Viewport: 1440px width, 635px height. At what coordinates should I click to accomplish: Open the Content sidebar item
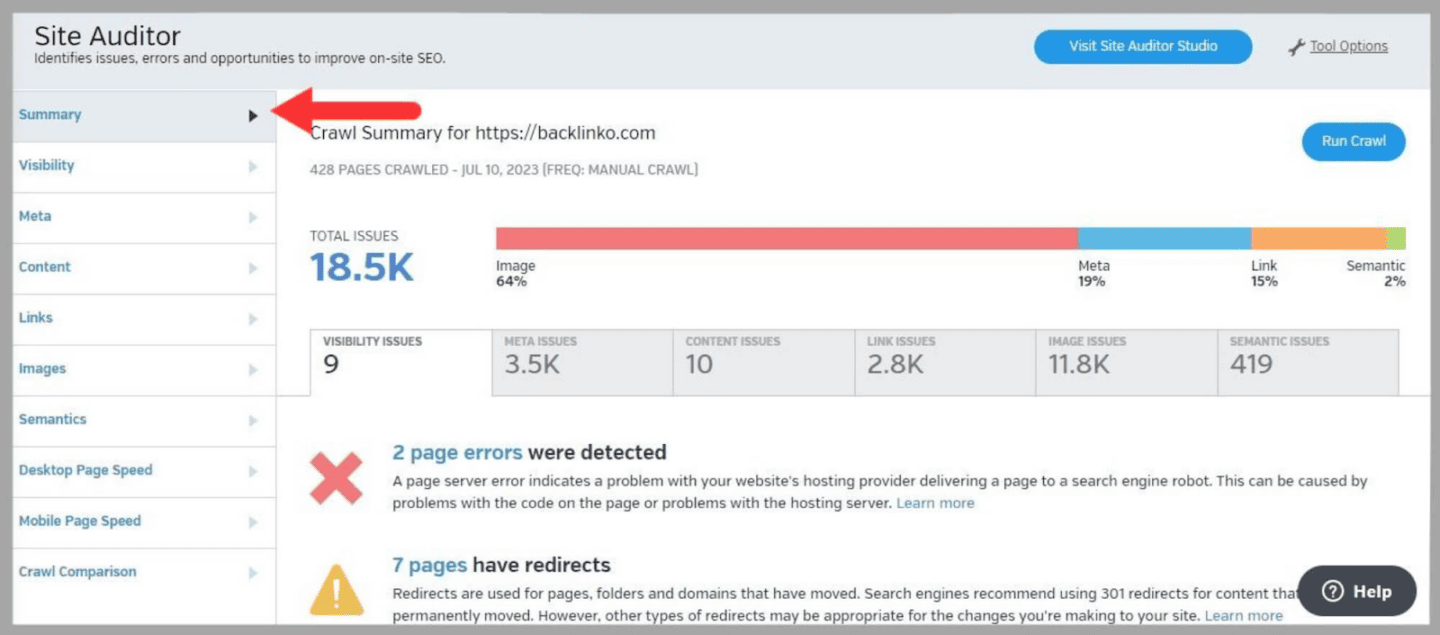(45, 267)
